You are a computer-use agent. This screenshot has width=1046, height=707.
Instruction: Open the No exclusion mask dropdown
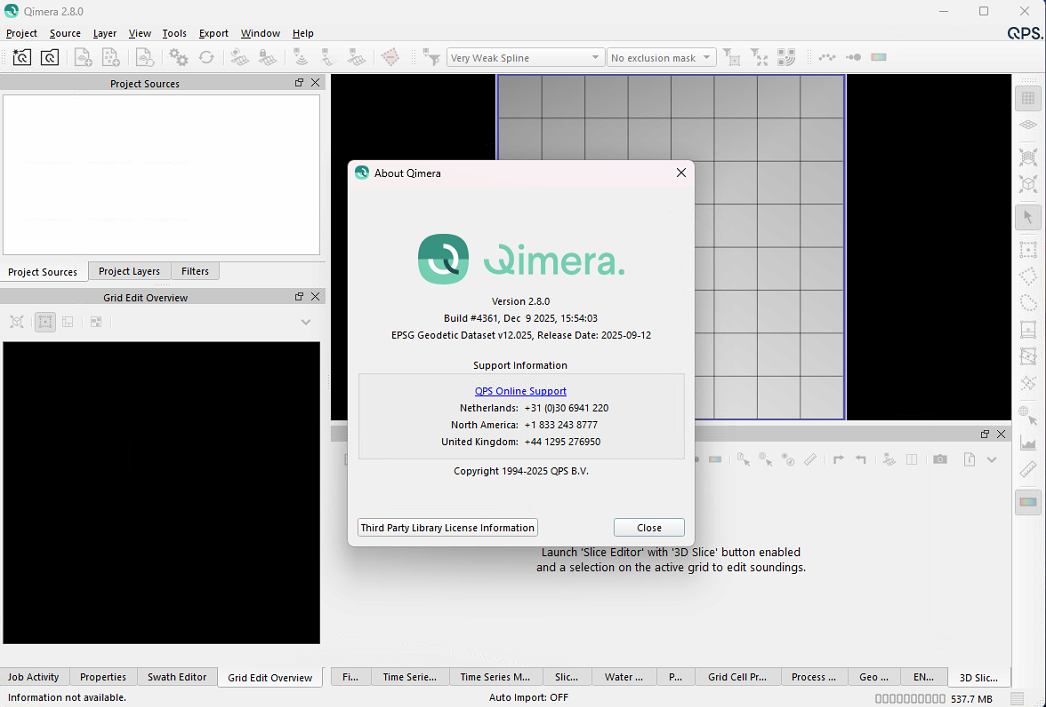pyautogui.click(x=661, y=58)
